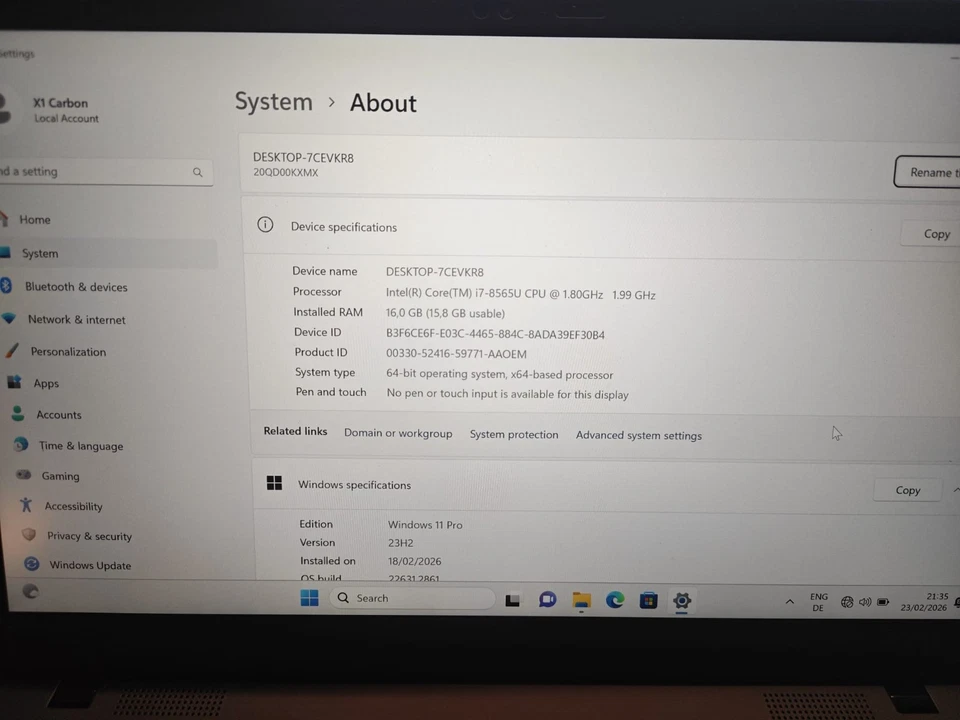Open Apps settings category
The width and height of the screenshot is (960, 720).
(46, 383)
